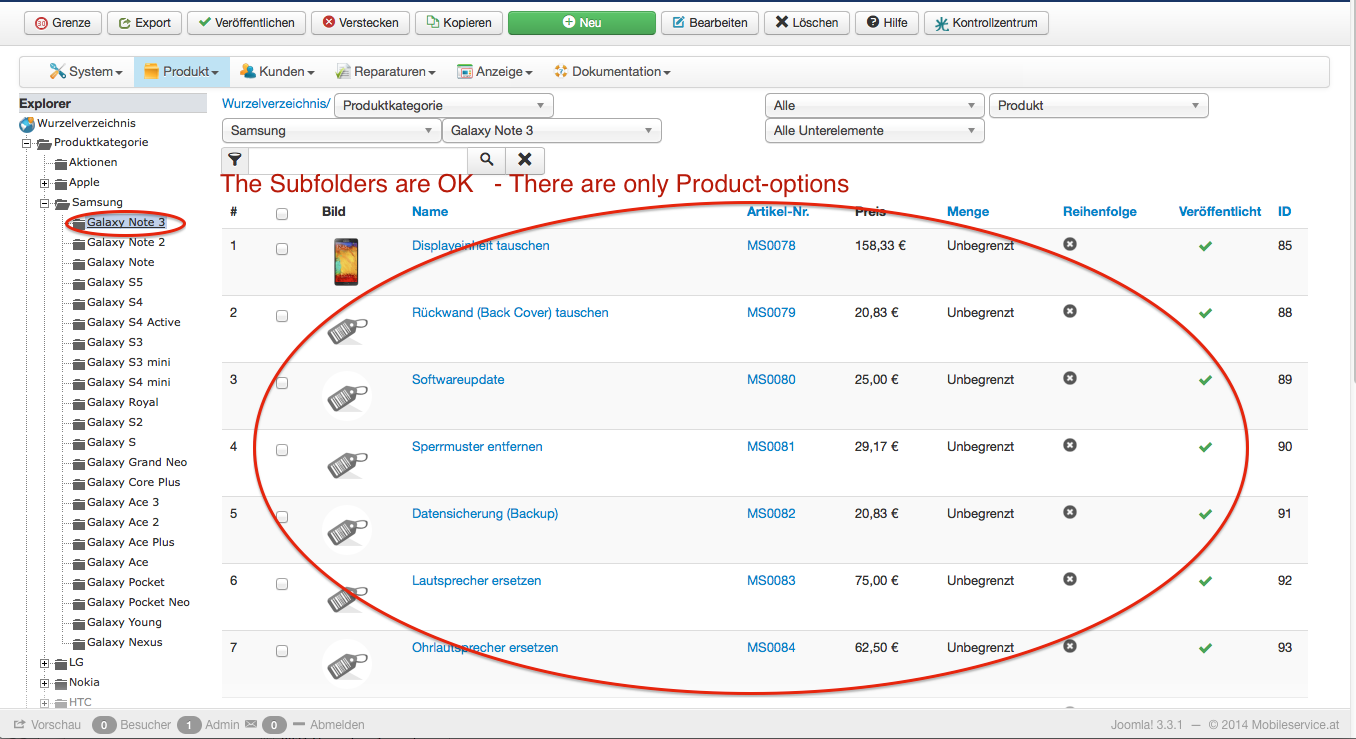Open the Produkt type dropdown
1356x739 pixels.
point(1099,105)
